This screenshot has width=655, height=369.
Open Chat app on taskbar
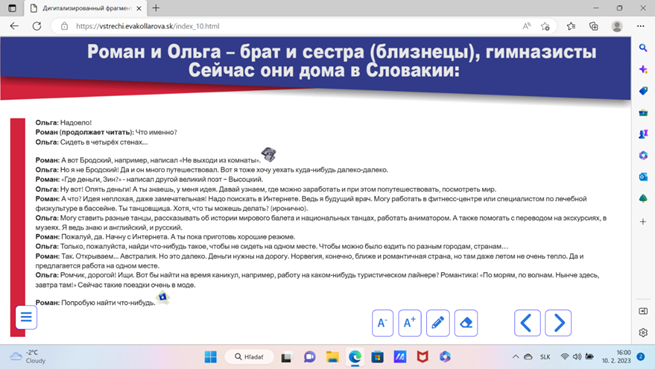point(310,357)
